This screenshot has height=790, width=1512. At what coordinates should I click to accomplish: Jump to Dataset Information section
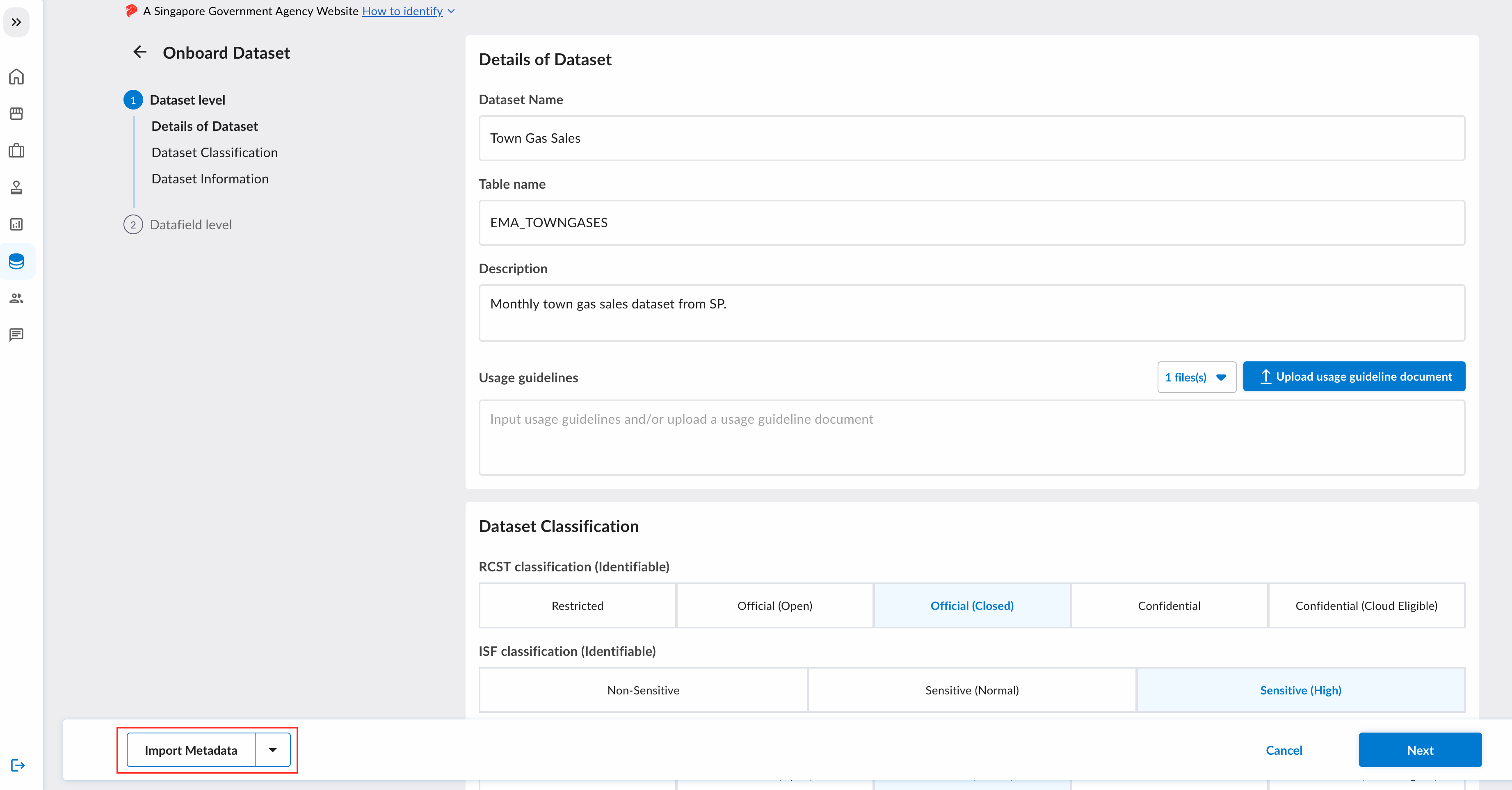pos(210,179)
